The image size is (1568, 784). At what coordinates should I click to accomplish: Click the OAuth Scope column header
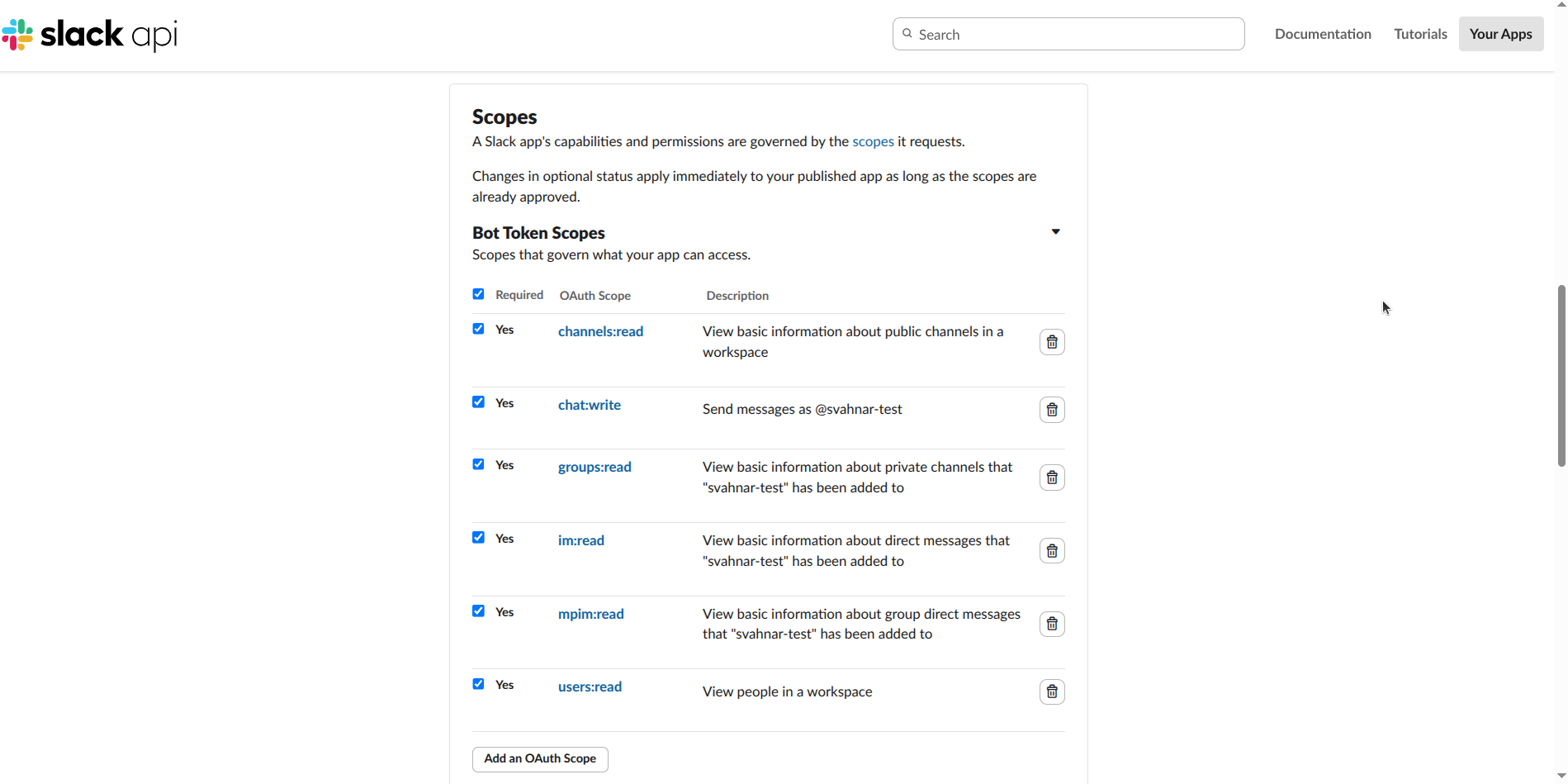tap(595, 296)
